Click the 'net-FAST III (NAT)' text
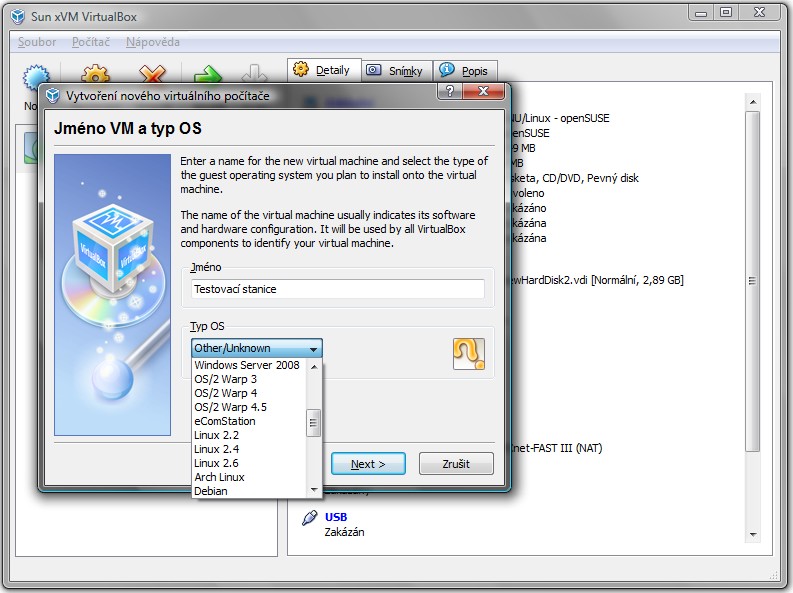 click(x=557, y=448)
